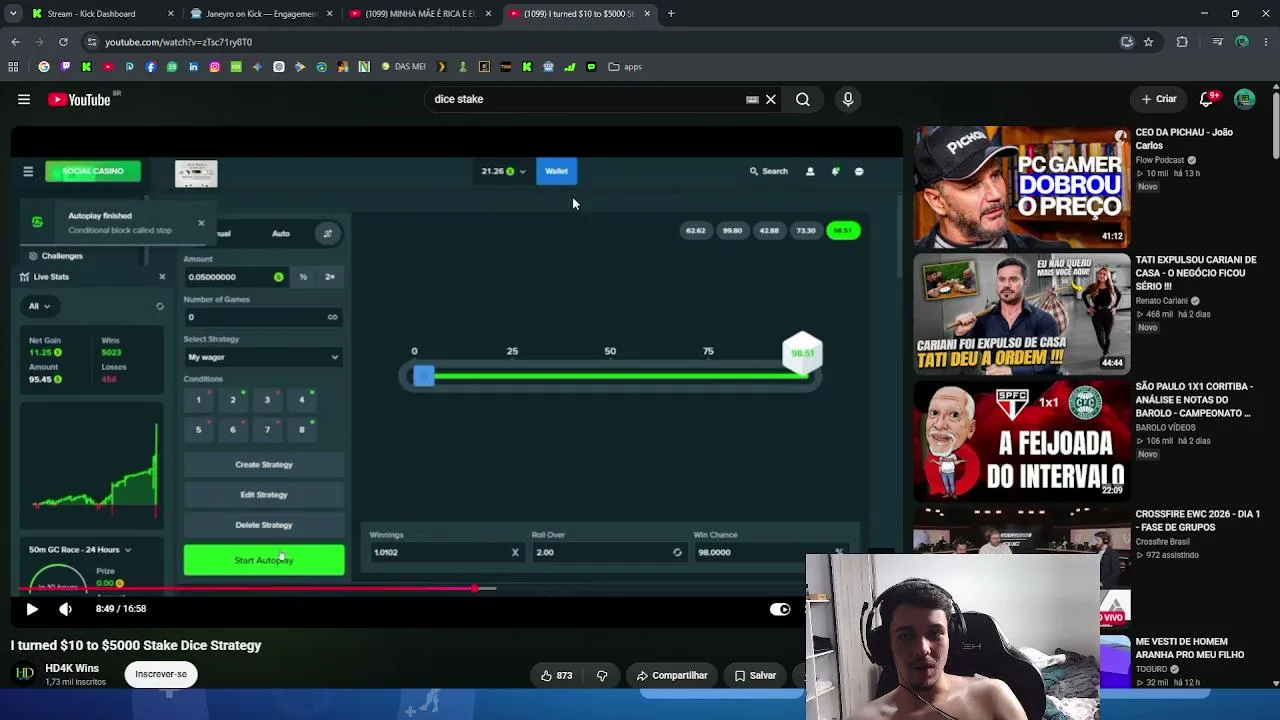This screenshot has width=1280, height=720.
Task: Click the Criar create button
Action: (x=1159, y=99)
